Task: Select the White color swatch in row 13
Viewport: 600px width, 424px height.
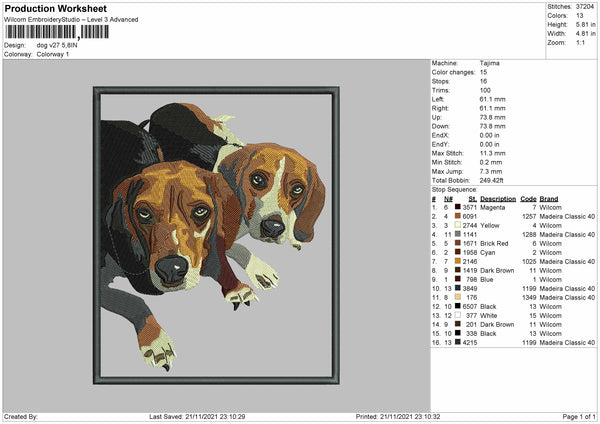Action: click(x=457, y=315)
